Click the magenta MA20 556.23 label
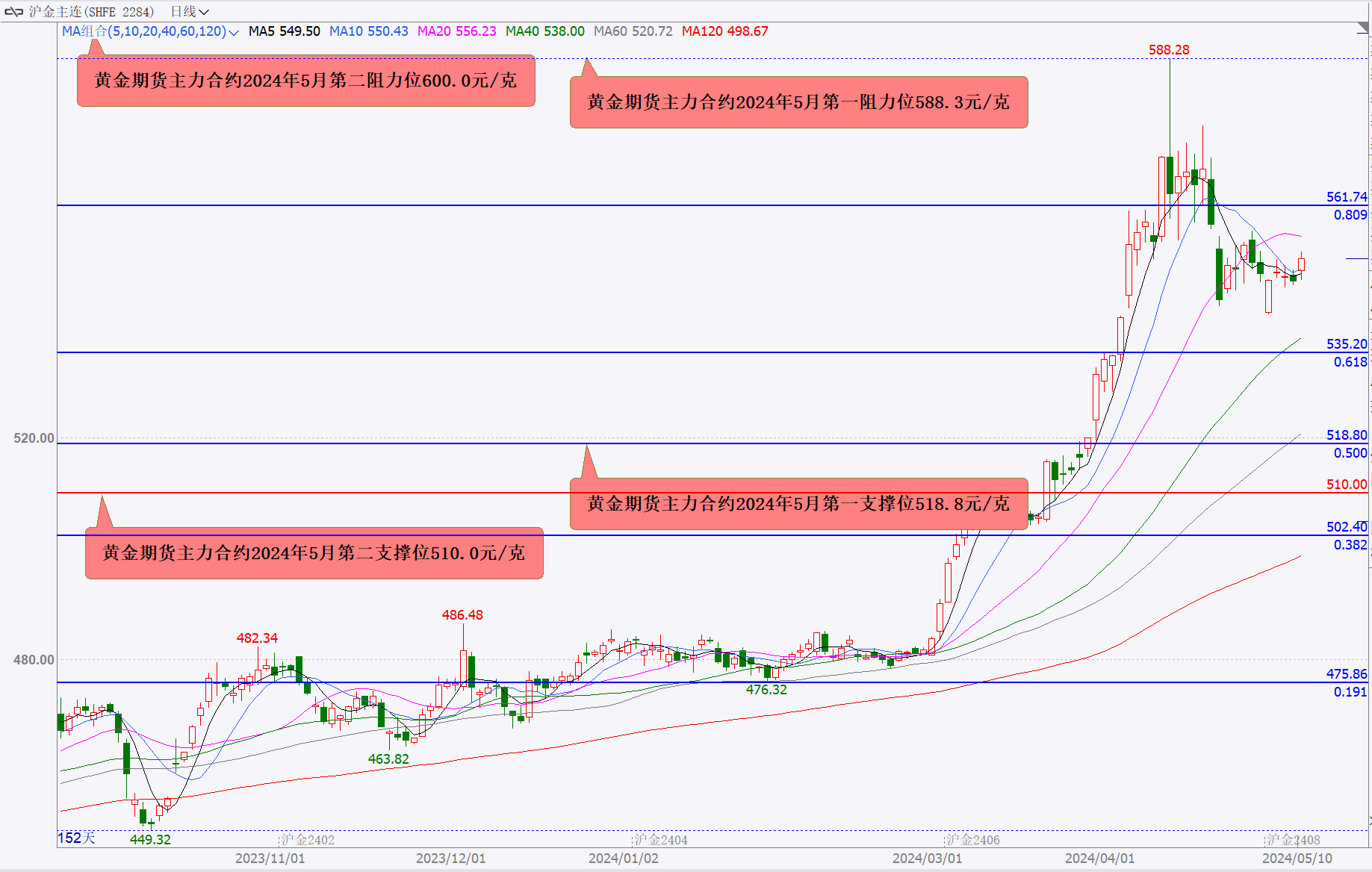 click(x=456, y=31)
